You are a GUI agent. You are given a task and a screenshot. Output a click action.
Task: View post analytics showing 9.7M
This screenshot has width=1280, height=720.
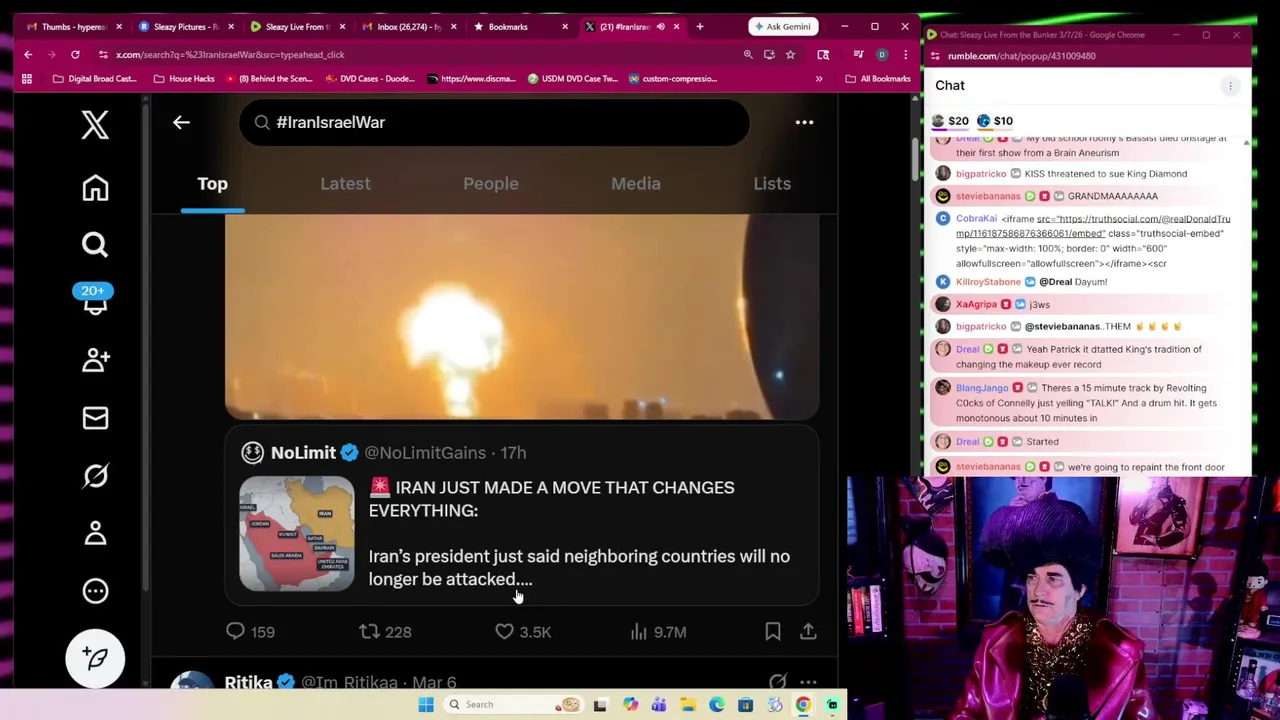coord(658,632)
